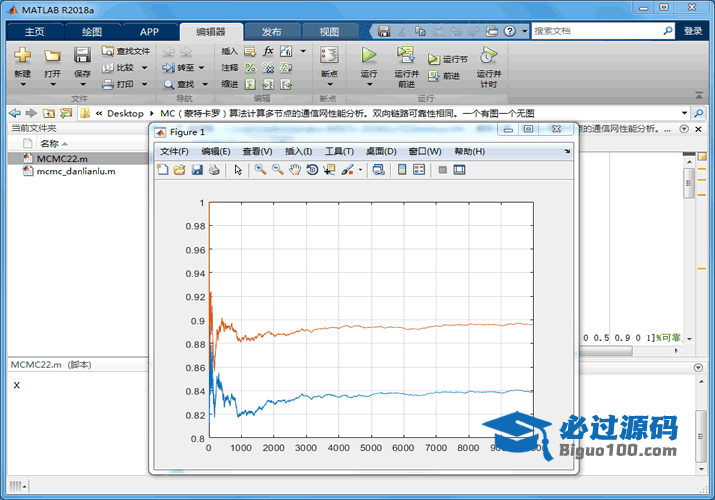The height and width of the screenshot is (500, 715).
Task: Click the Run Section (运行节) button
Action: click(x=448, y=59)
